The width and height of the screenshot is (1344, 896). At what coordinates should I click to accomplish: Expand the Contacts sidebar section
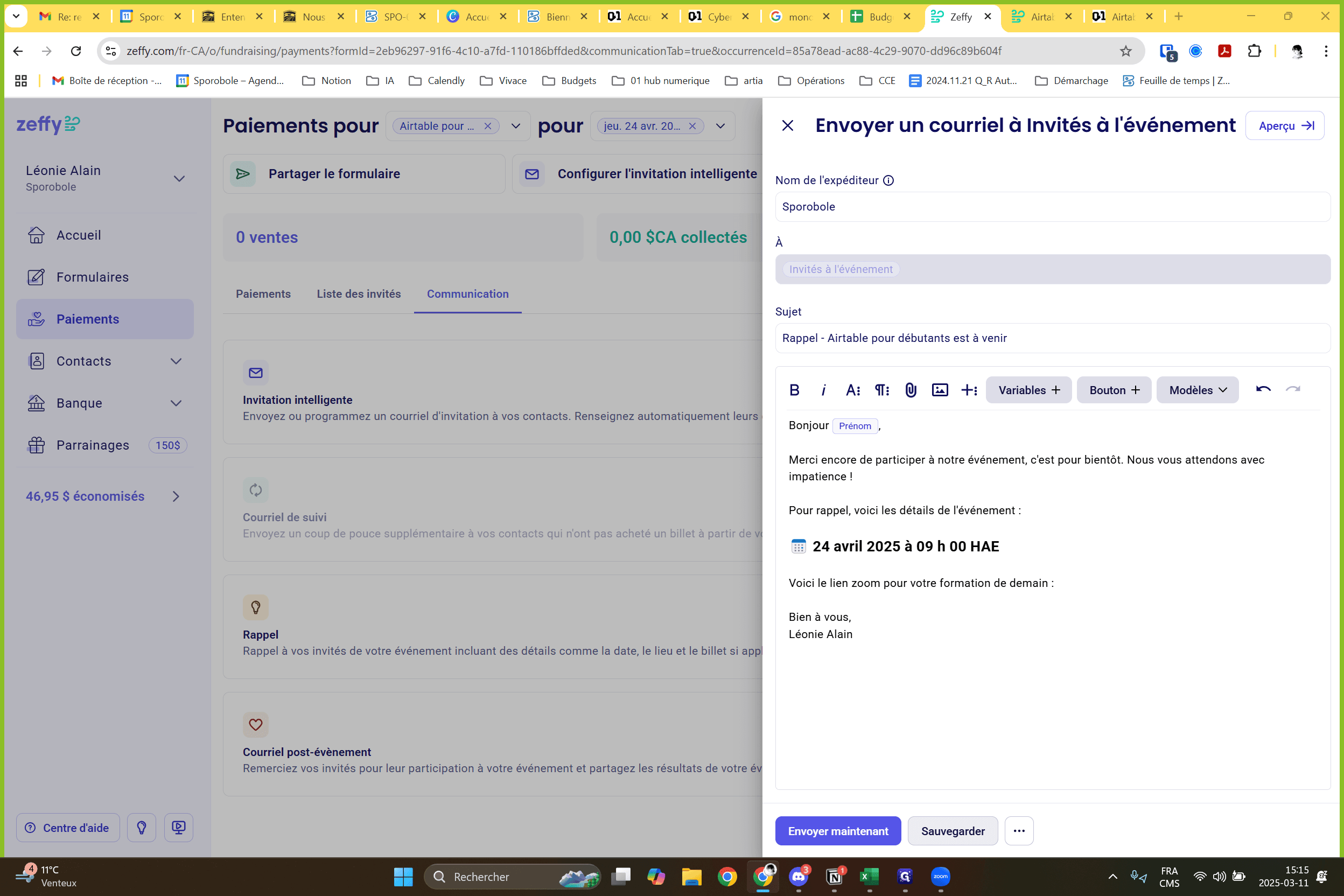(x=176, y=361)
